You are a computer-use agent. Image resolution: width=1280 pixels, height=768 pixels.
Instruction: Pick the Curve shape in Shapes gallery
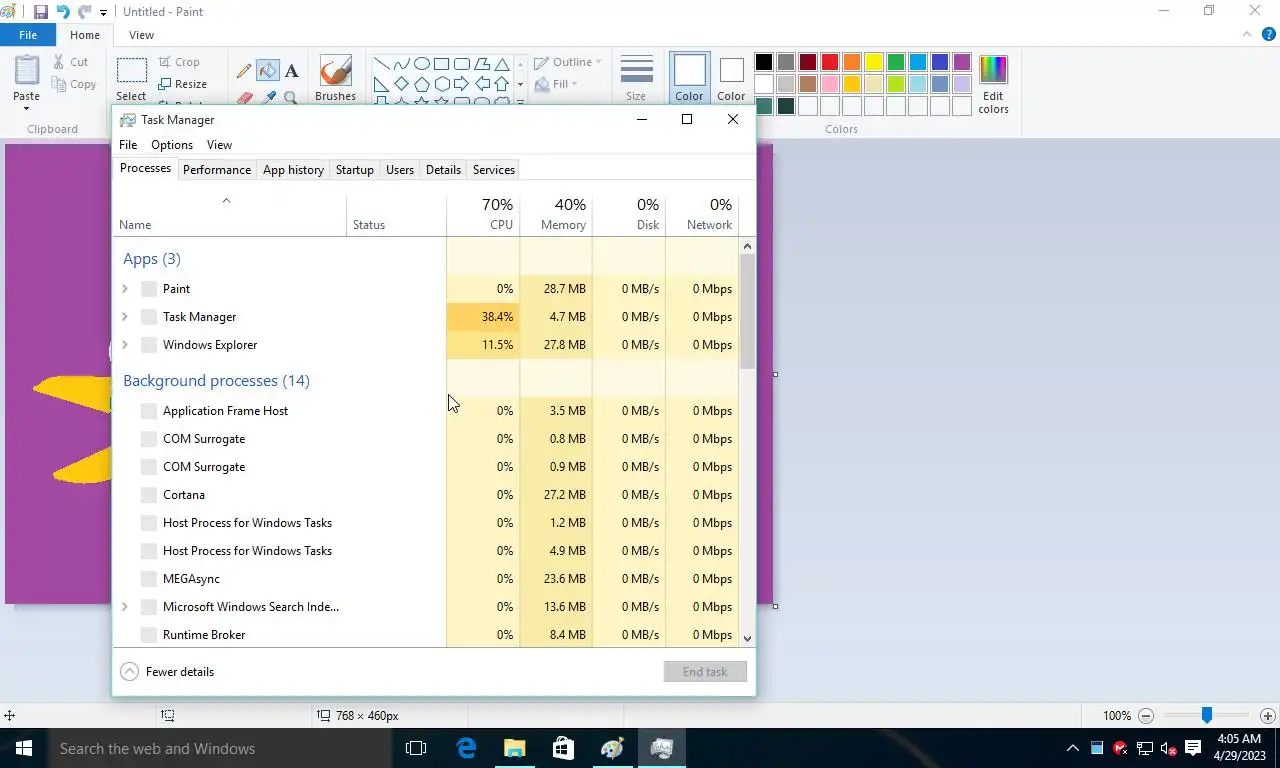pyautogui.click(x=402, y=63)
